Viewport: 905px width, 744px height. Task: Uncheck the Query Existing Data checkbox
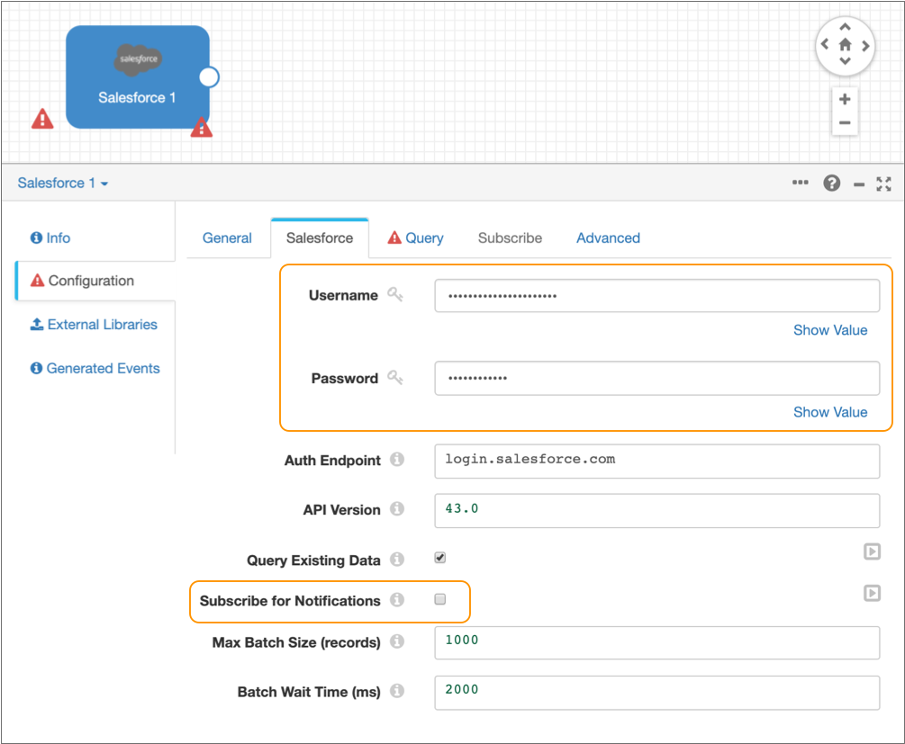click(440, 558)
